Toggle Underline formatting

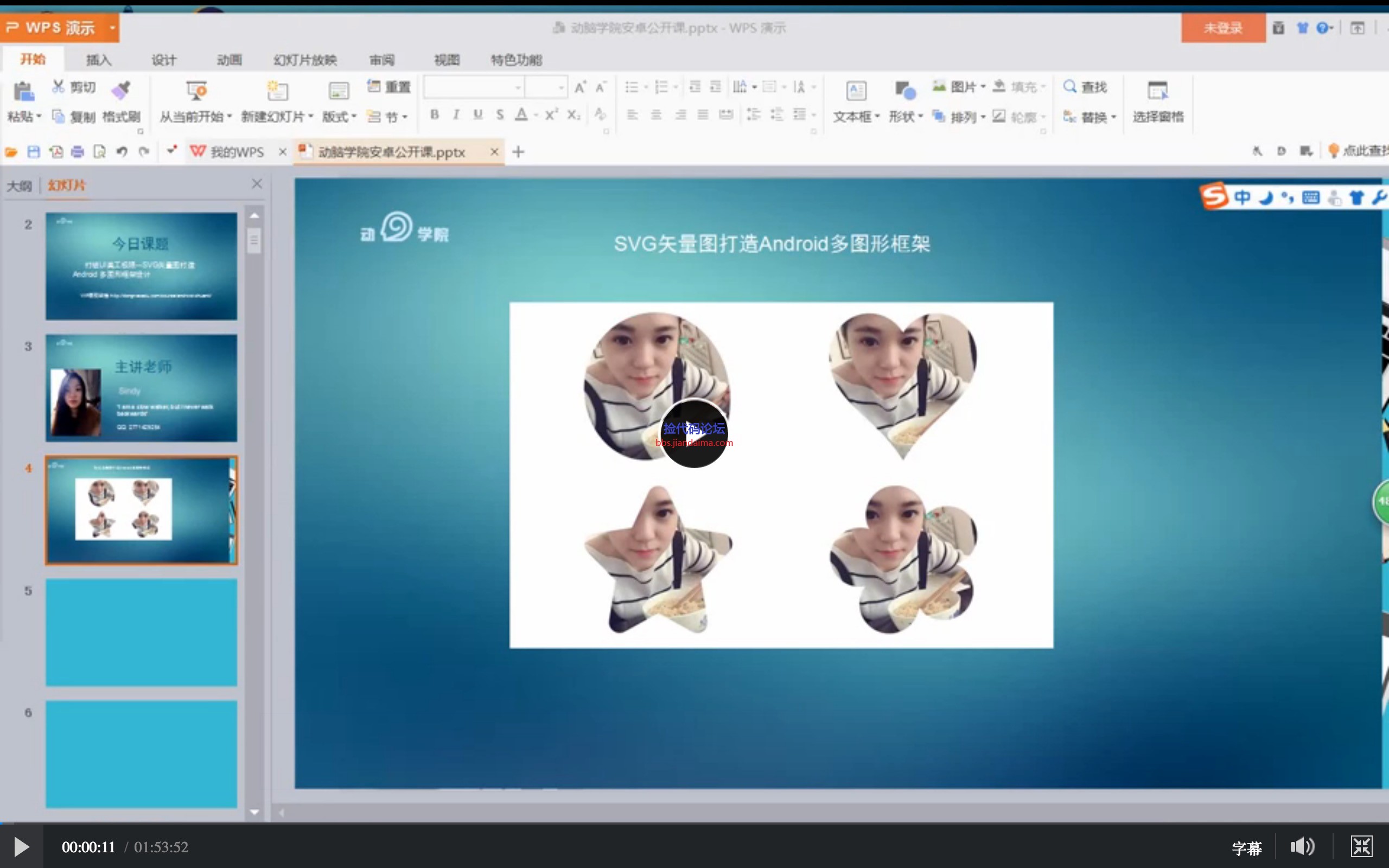477,115
